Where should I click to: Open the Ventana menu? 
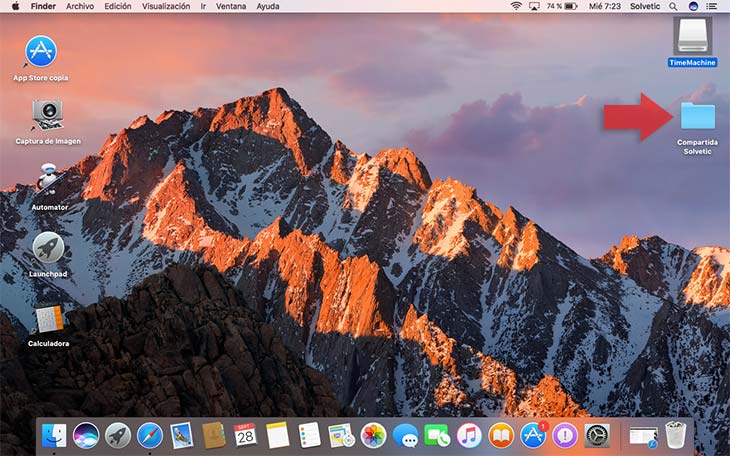point(231,6)
